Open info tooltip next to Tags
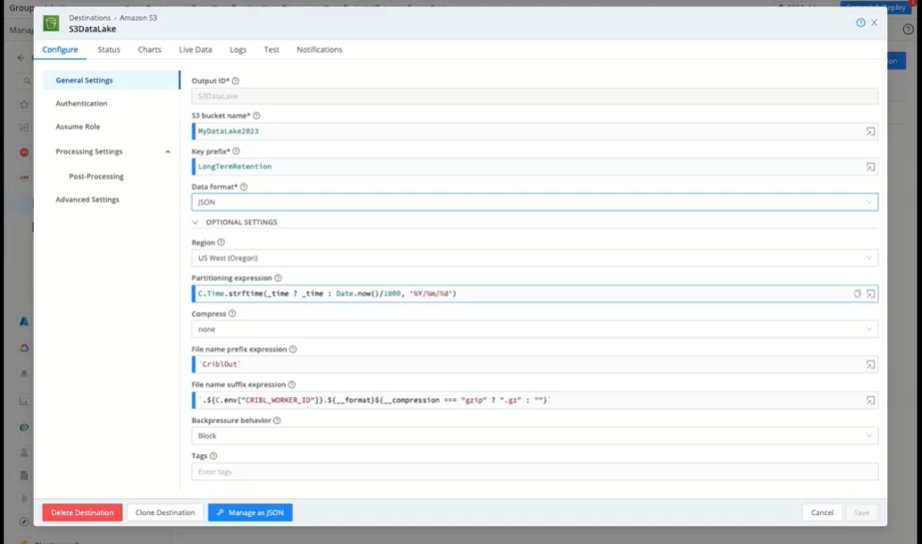This screenshot has height=544, width=922. click(x=213, y=456)
